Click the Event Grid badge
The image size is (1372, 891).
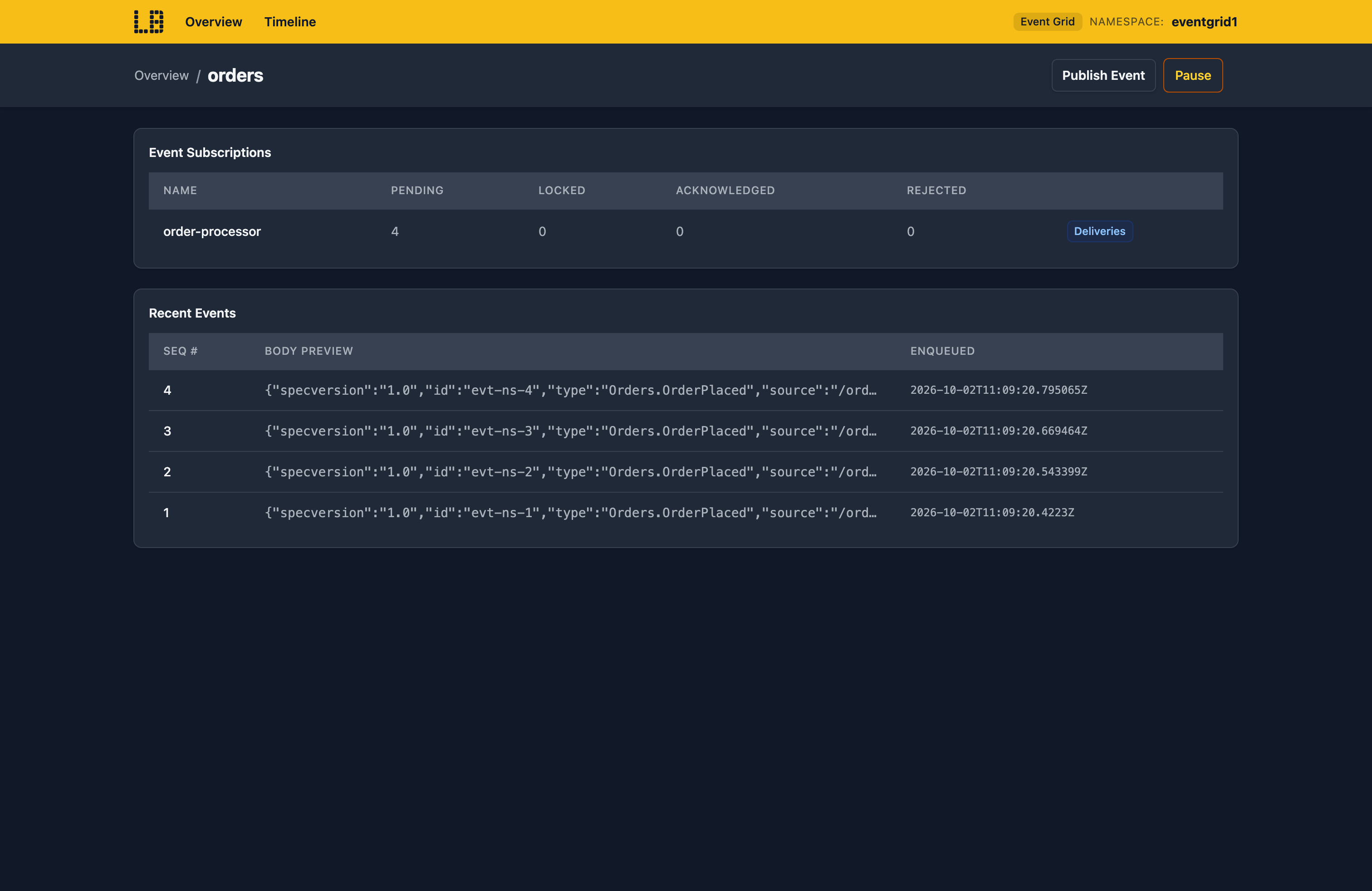pos(1048,22)
